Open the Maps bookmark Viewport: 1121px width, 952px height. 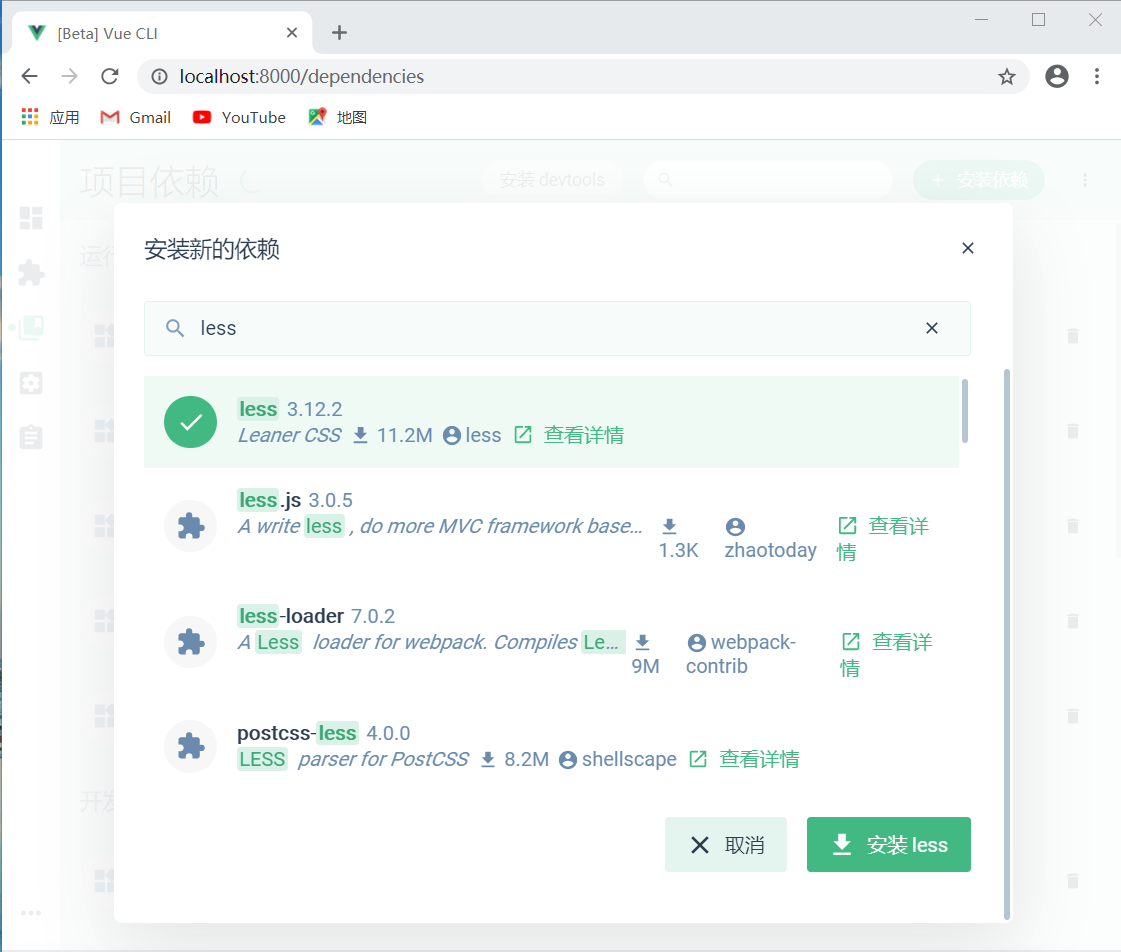click(x=337, y=117)
